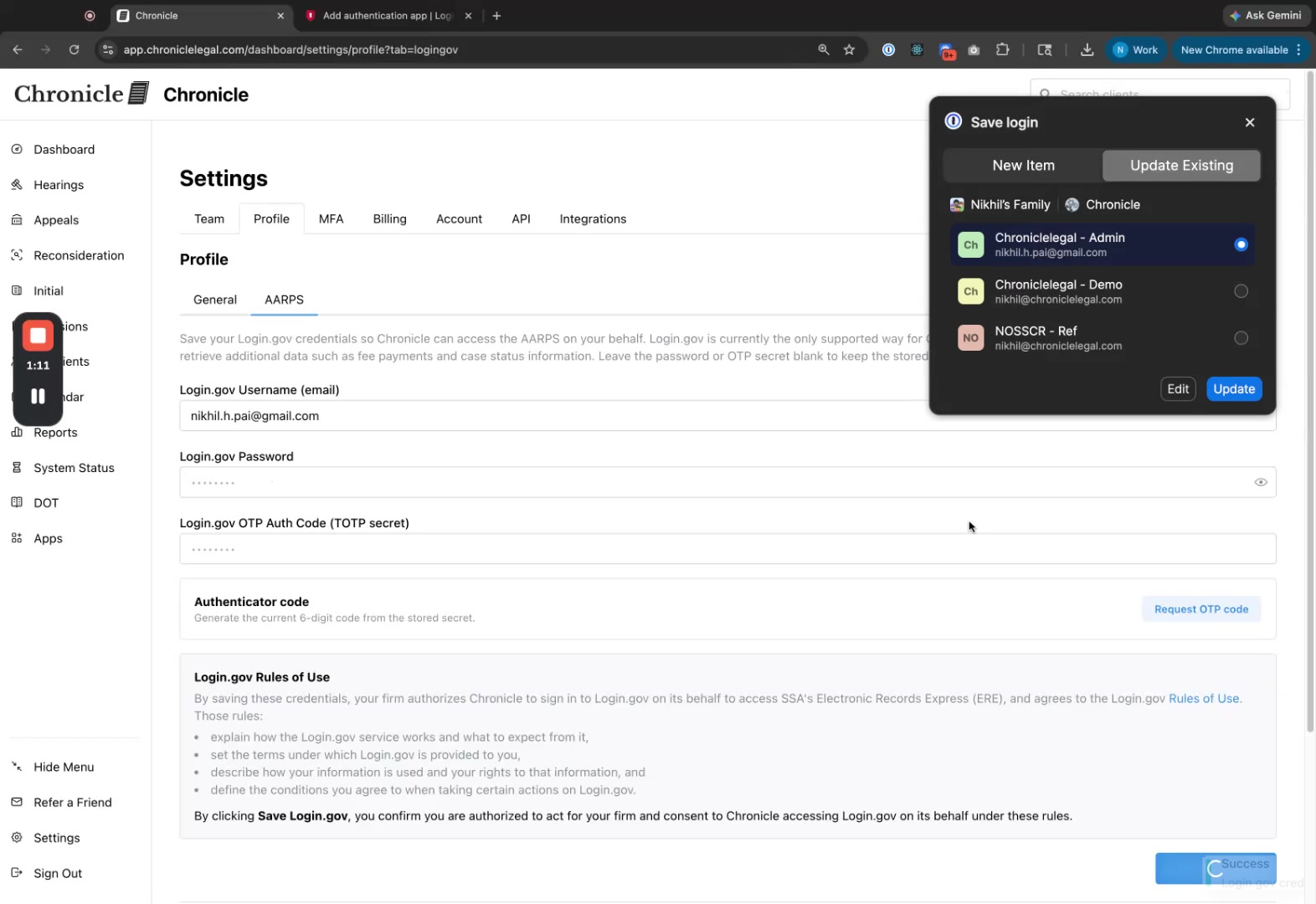Open the Apps grid icon
Image resolution: width=1316 pixels, height=904 pixels.
tap(17, 537)
